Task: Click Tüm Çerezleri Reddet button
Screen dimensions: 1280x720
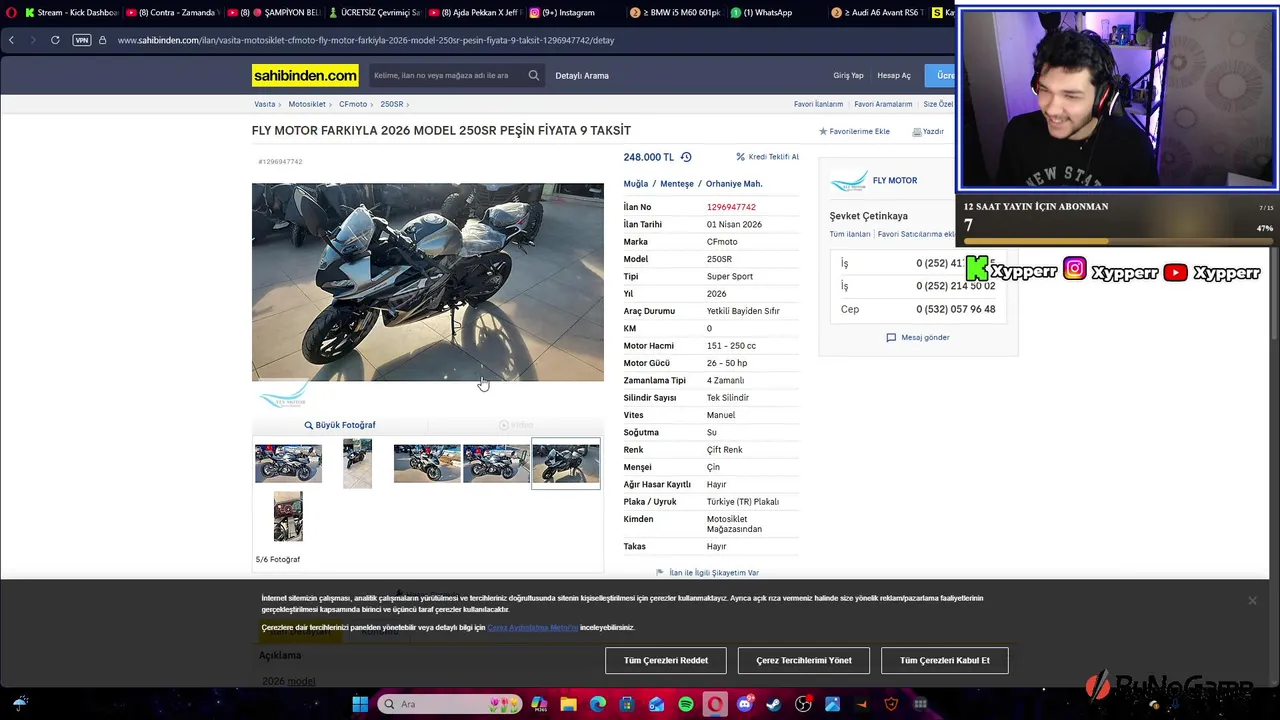Action: click(x=666, y=660)
